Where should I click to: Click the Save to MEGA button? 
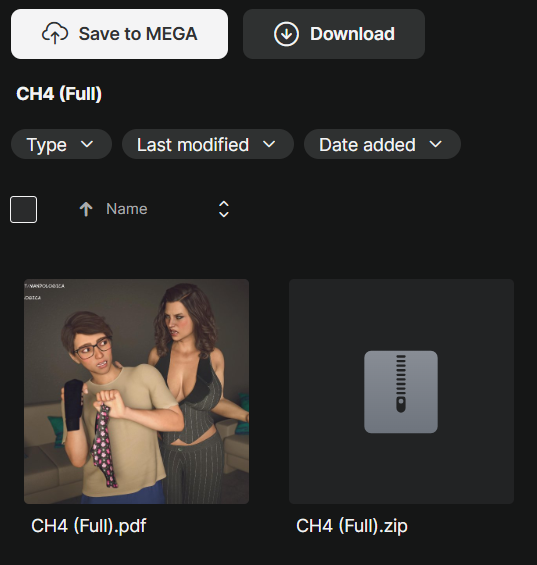tap(119, 34)
